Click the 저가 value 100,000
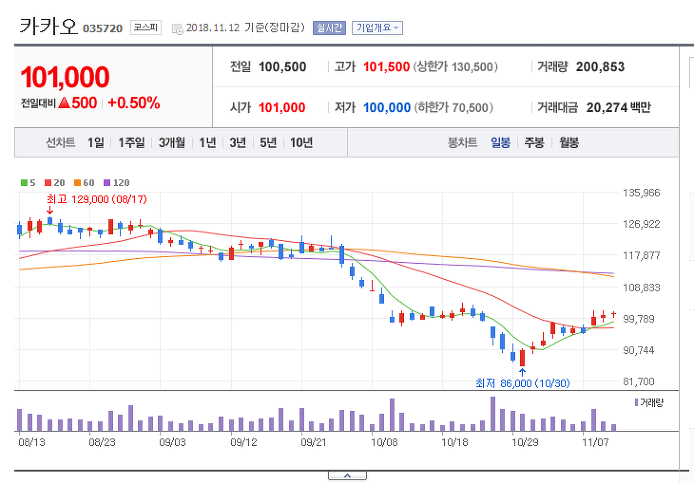Screen dimensions: 694x483 [387, 108]
